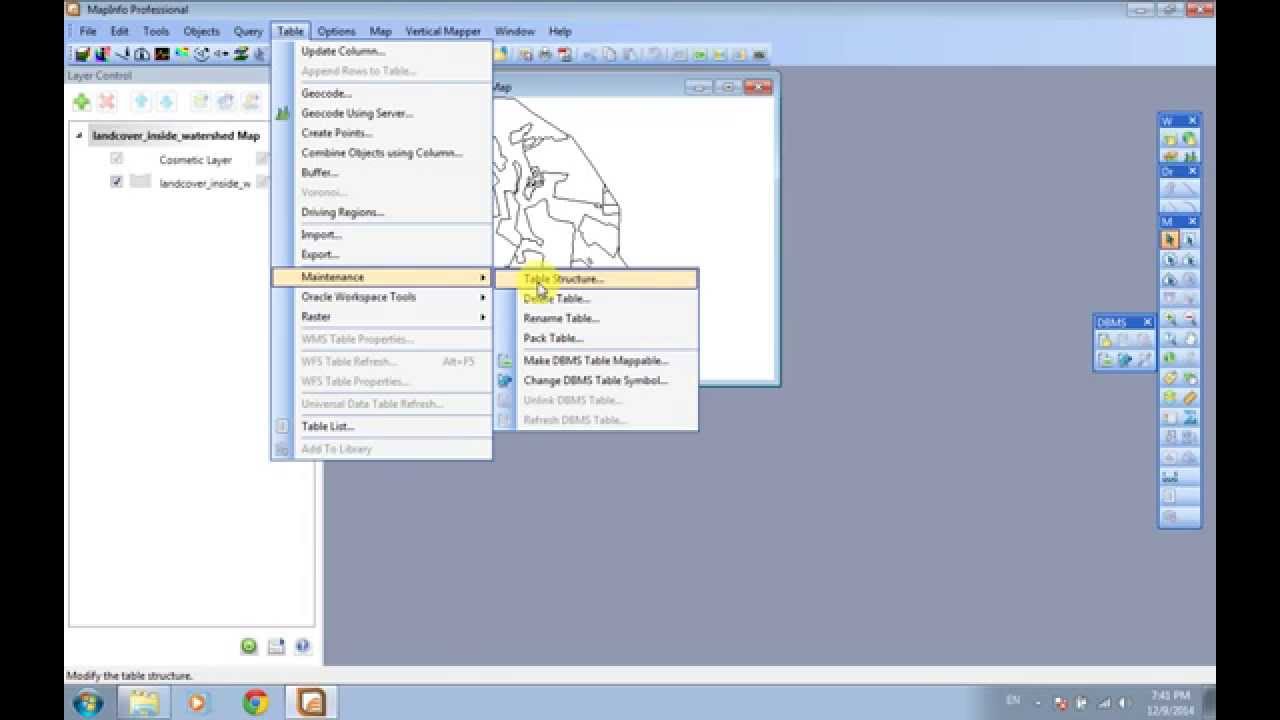Choose Rename Table... option
The width and height of the screenshot is (1280, 720).
coord(597,318)
